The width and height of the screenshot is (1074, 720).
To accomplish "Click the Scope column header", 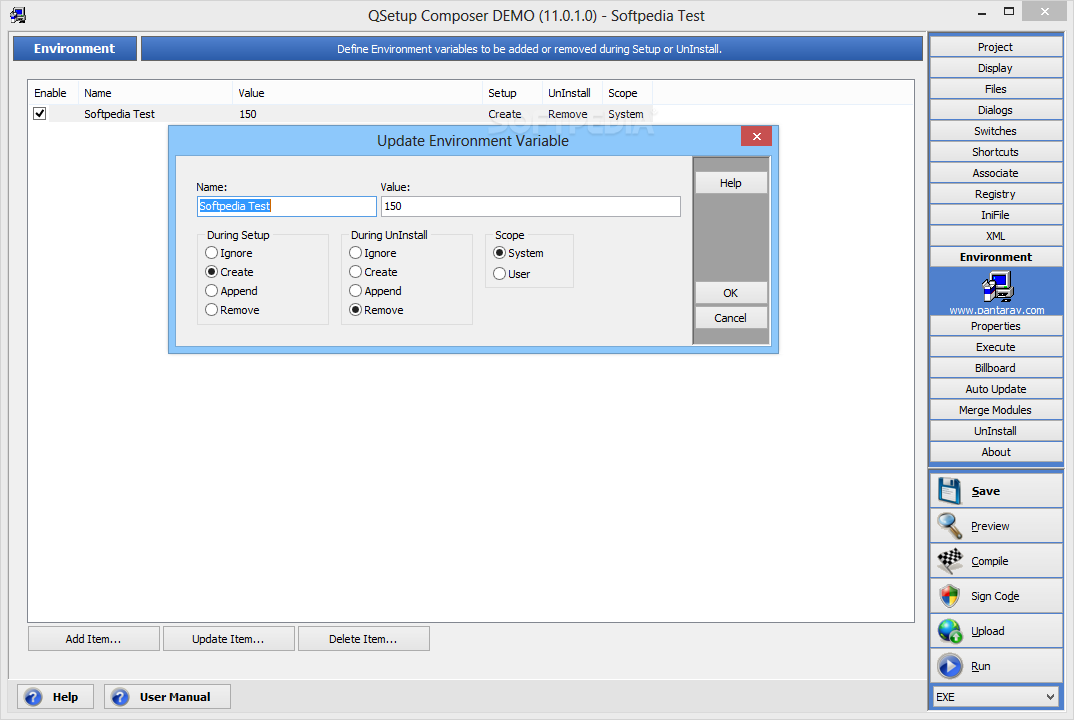I will coord(627,93).
